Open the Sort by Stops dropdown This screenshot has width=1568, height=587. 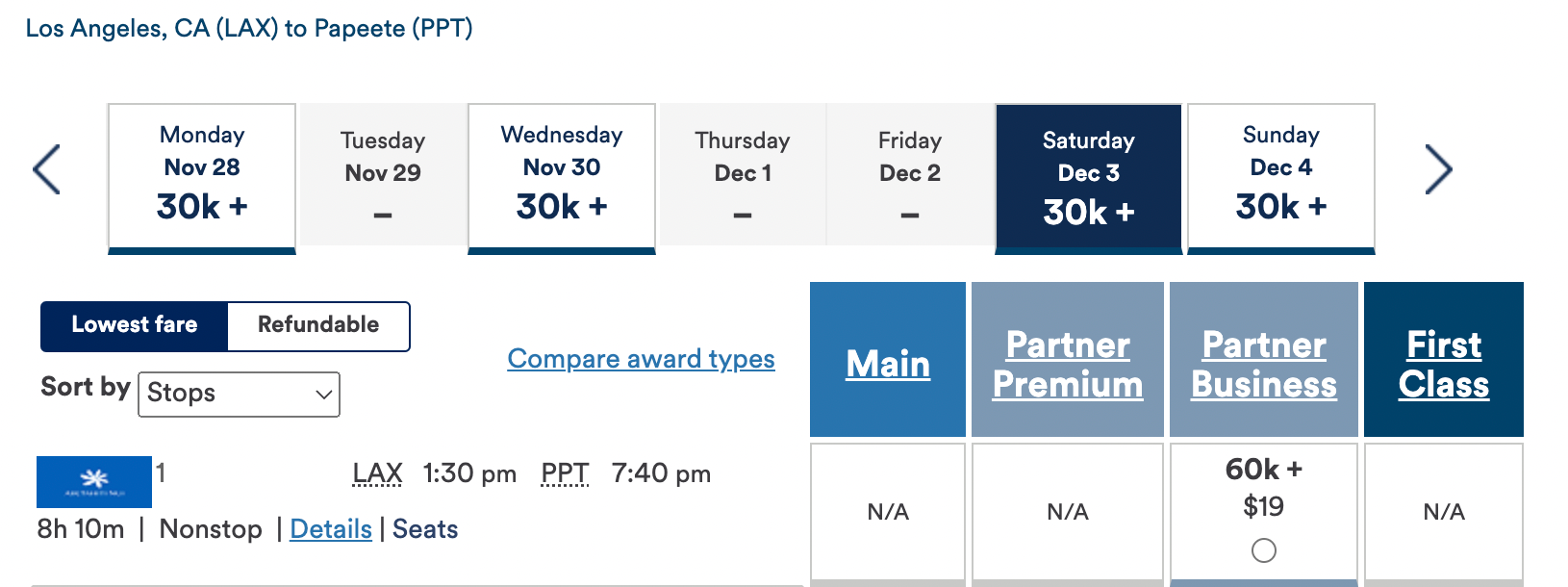[239, 394]
